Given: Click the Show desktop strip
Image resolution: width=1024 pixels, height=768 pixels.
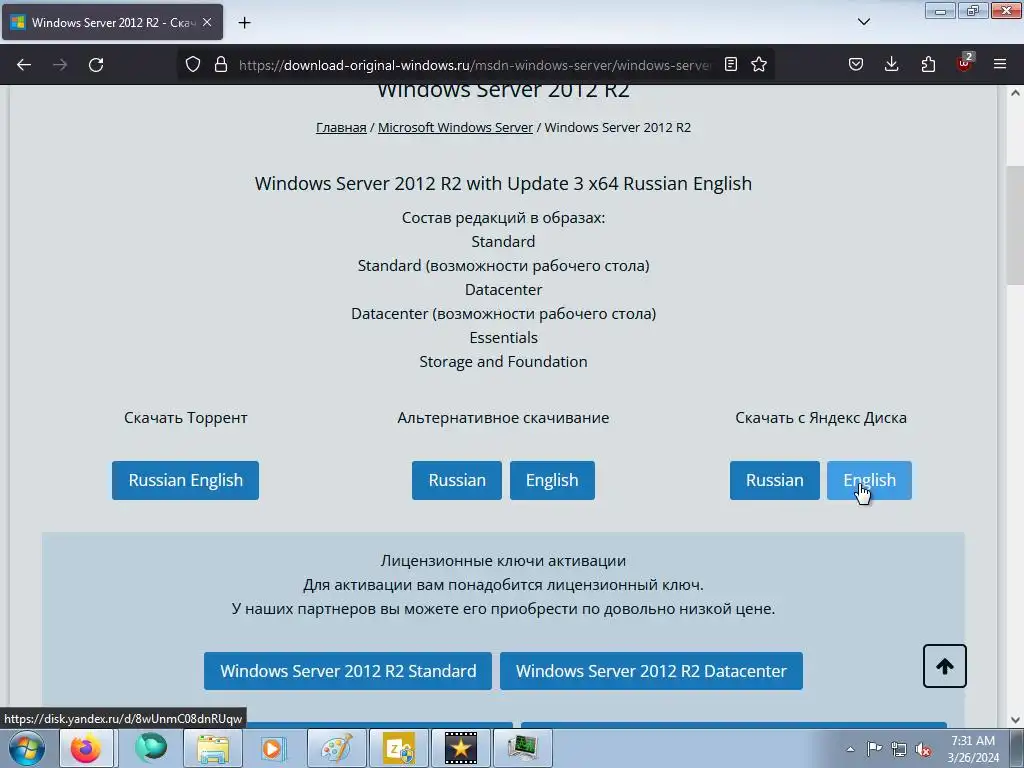Looking at the screenshot, I should click(1017, 749).
